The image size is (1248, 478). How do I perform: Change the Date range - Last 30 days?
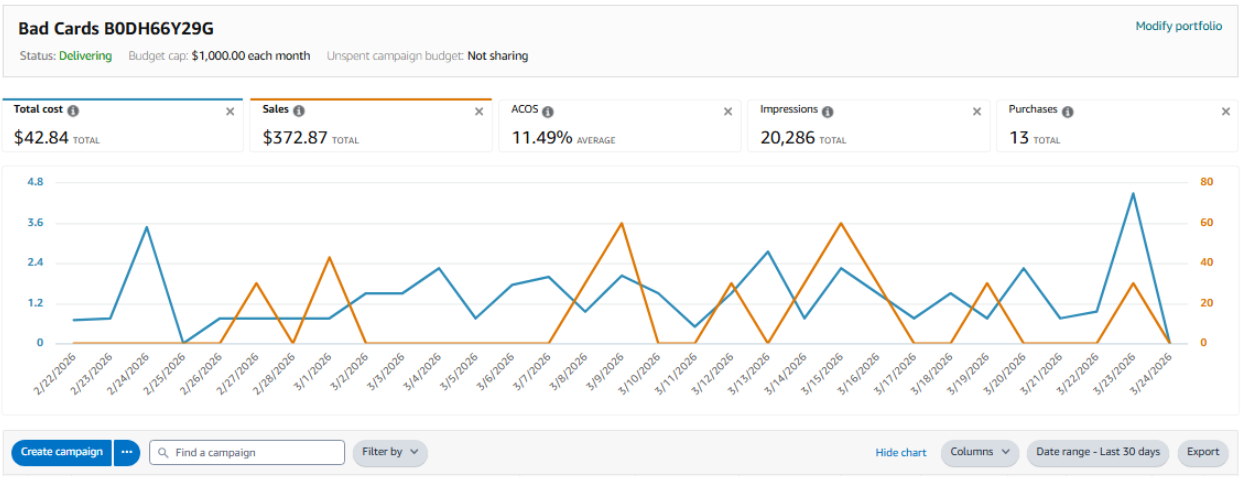1098,452
